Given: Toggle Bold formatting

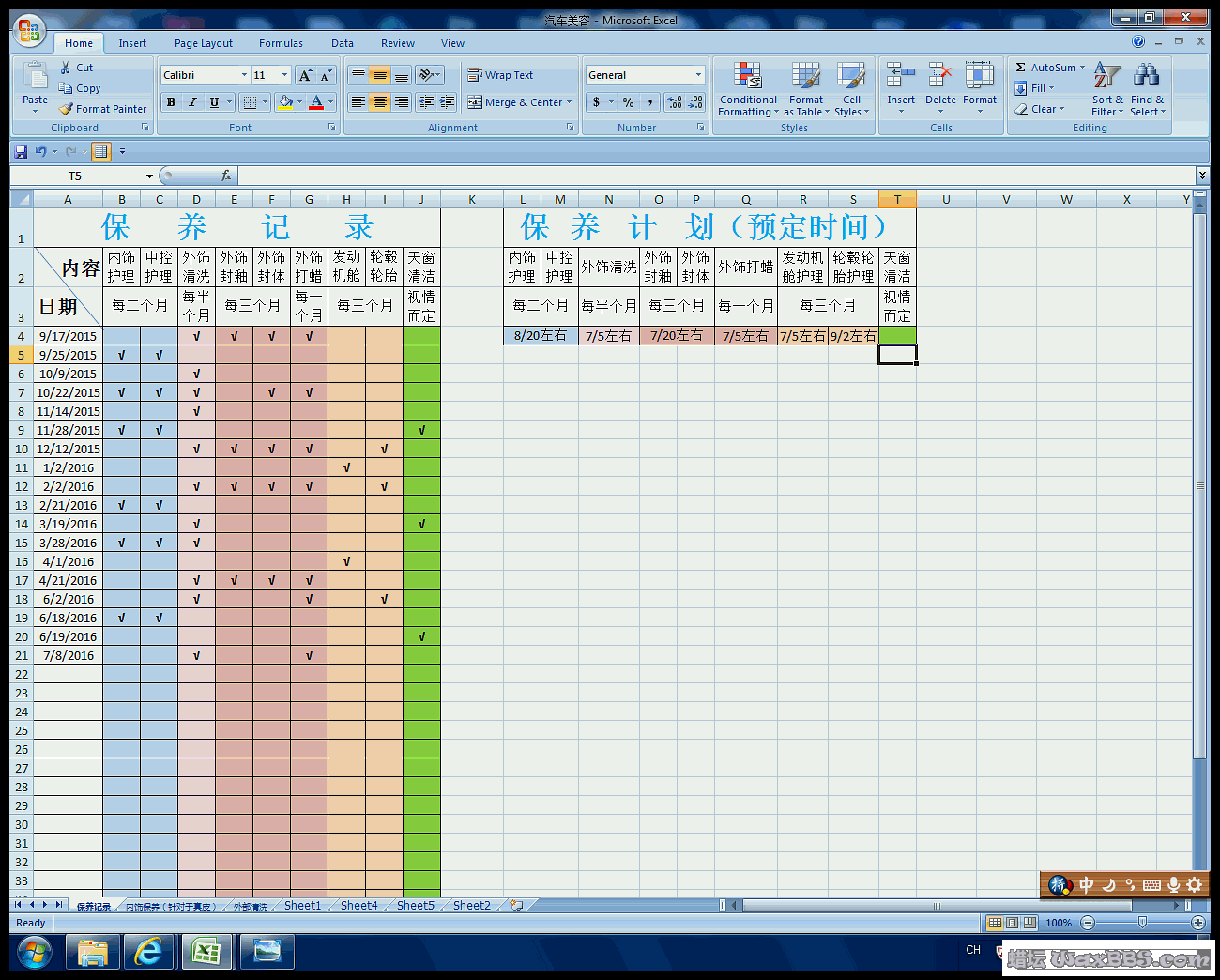Looking at the screenshot, I should (171, 102).
